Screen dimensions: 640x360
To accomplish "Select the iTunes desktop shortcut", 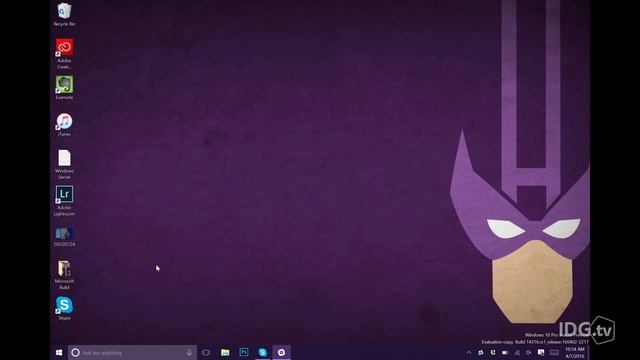I will point(64,124).
